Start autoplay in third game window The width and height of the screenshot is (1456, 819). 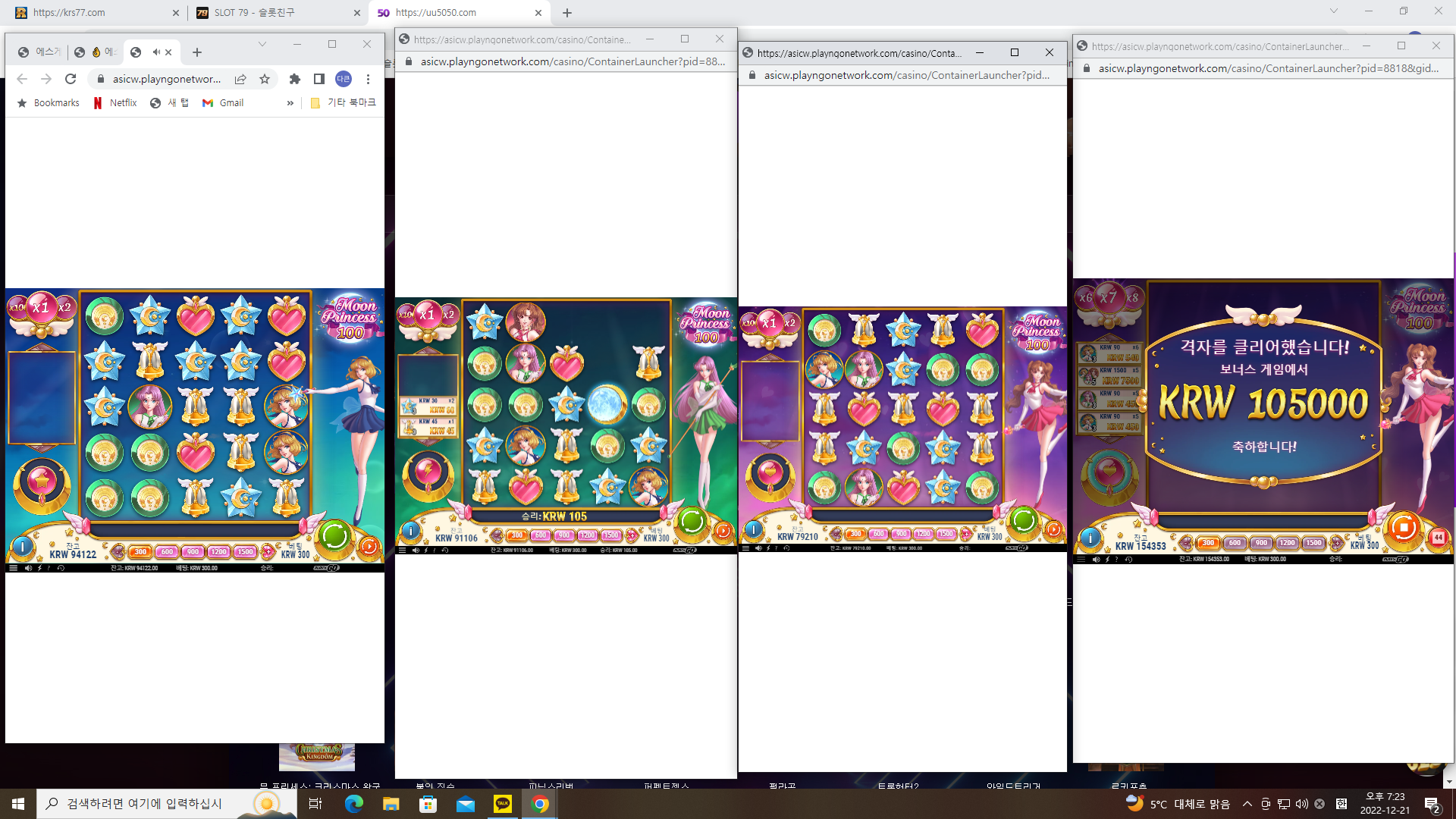(1053, 529)
